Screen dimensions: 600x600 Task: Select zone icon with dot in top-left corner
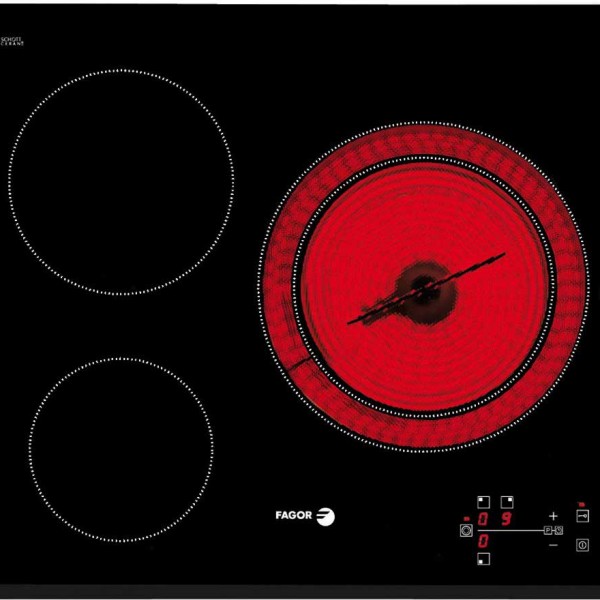(483, 502)
